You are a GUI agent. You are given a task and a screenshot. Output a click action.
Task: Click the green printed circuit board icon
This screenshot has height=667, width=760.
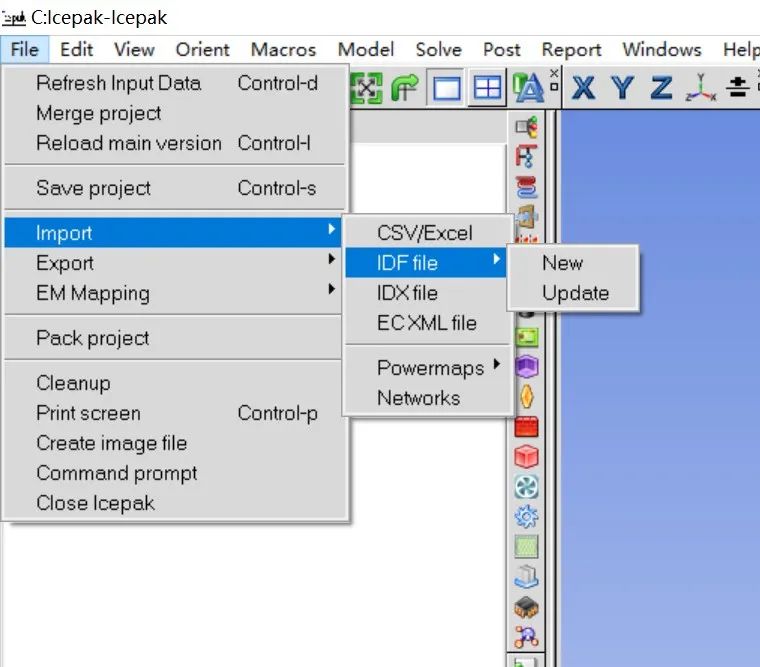pos(527,336)
